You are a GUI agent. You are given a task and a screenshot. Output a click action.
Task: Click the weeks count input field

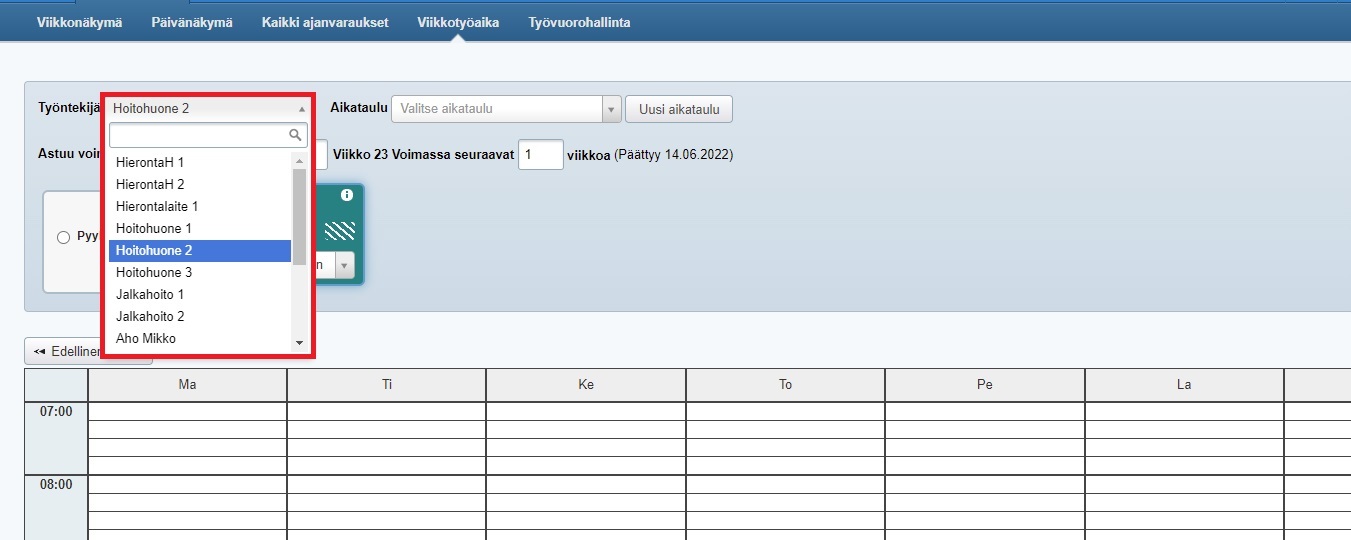540,155
